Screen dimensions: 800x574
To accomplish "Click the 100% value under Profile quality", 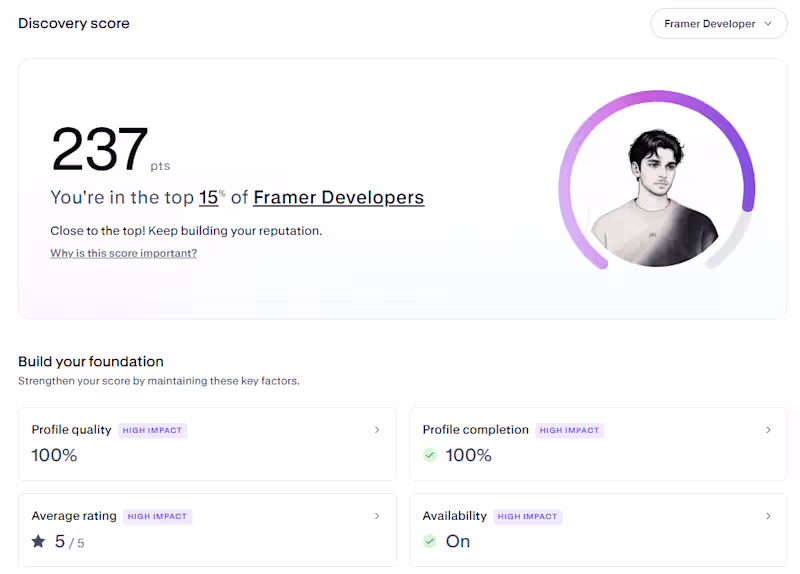I will [54, 455].
